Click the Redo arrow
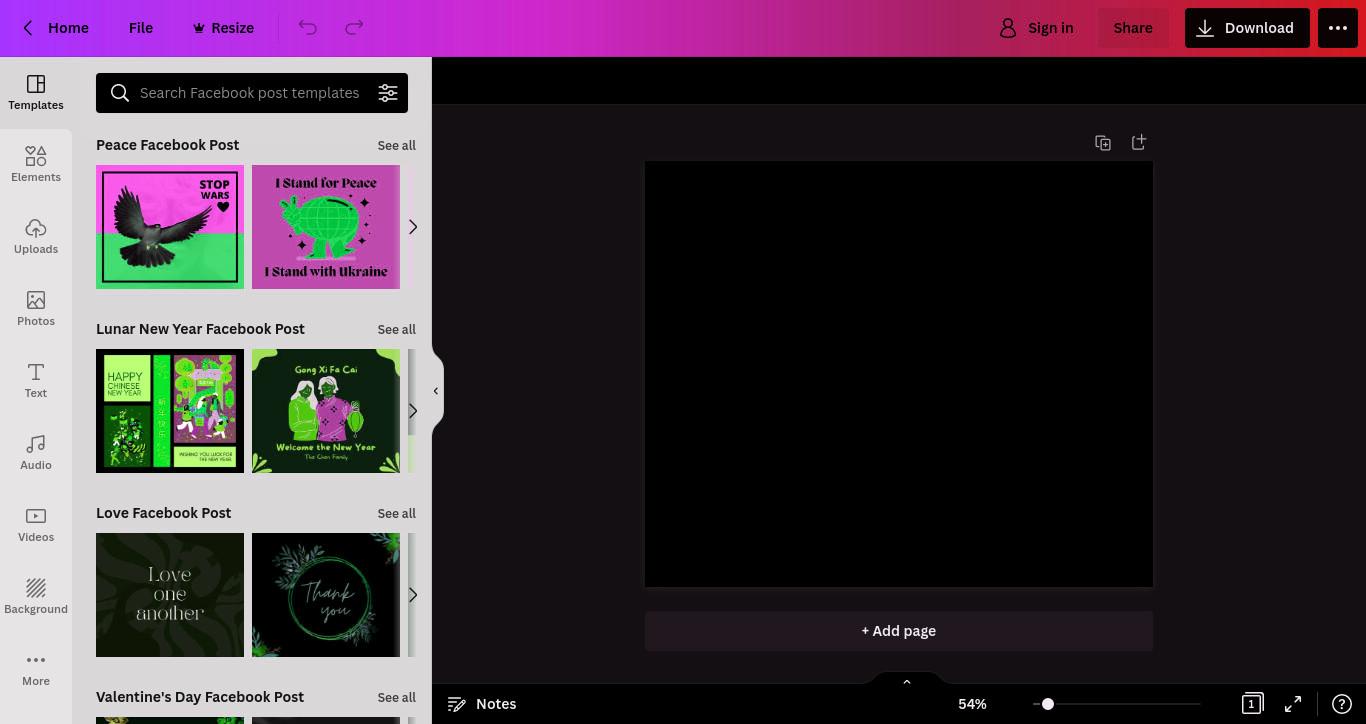Screen dimensions: 1366x724 [354, 28]
